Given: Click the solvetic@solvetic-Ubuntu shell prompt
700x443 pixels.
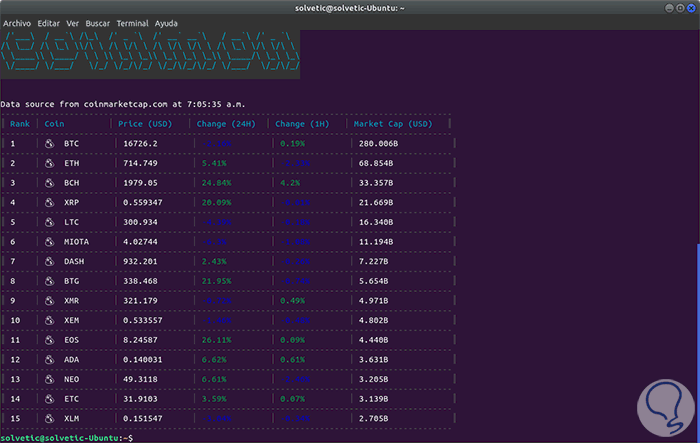Looking at the screenshot, I should click(67, 438).
